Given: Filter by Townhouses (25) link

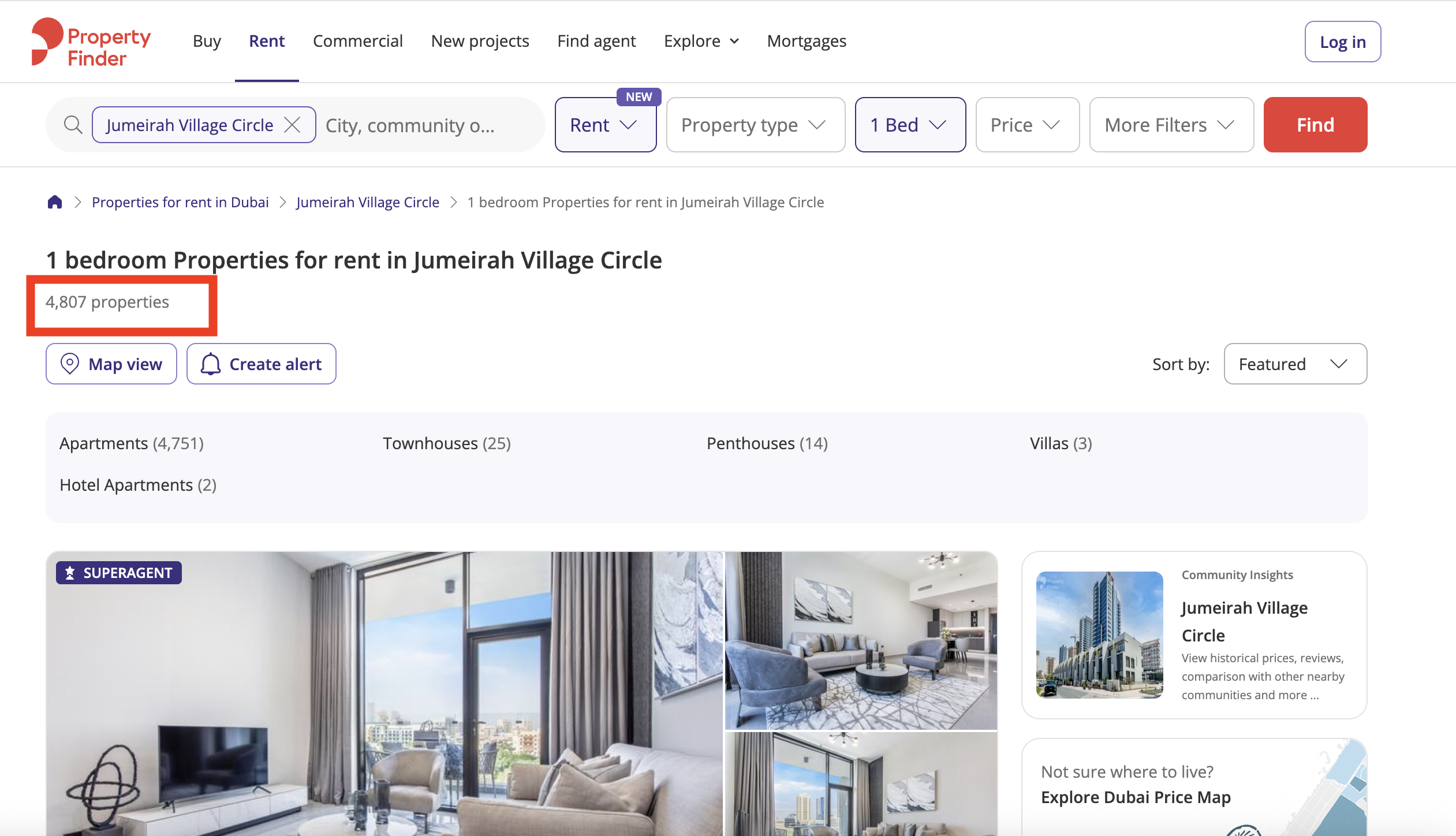Looking at the screenshot, I should pyautogui.click(x=447, y=443).
